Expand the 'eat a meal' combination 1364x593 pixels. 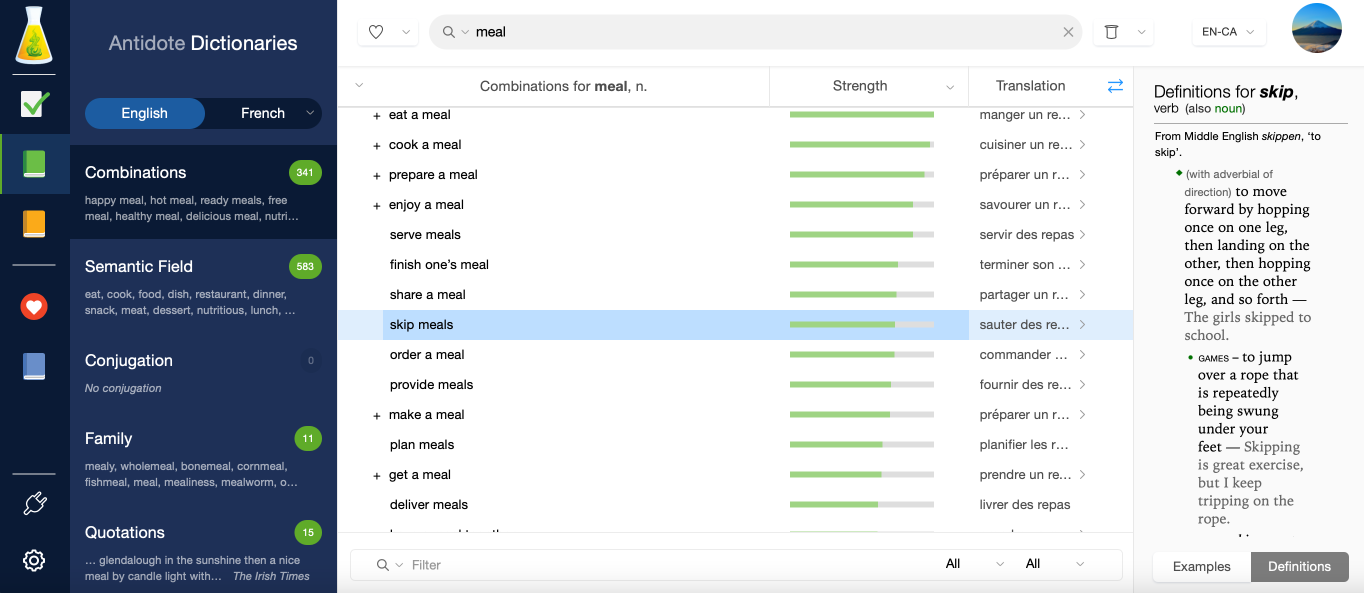[377, 116]
